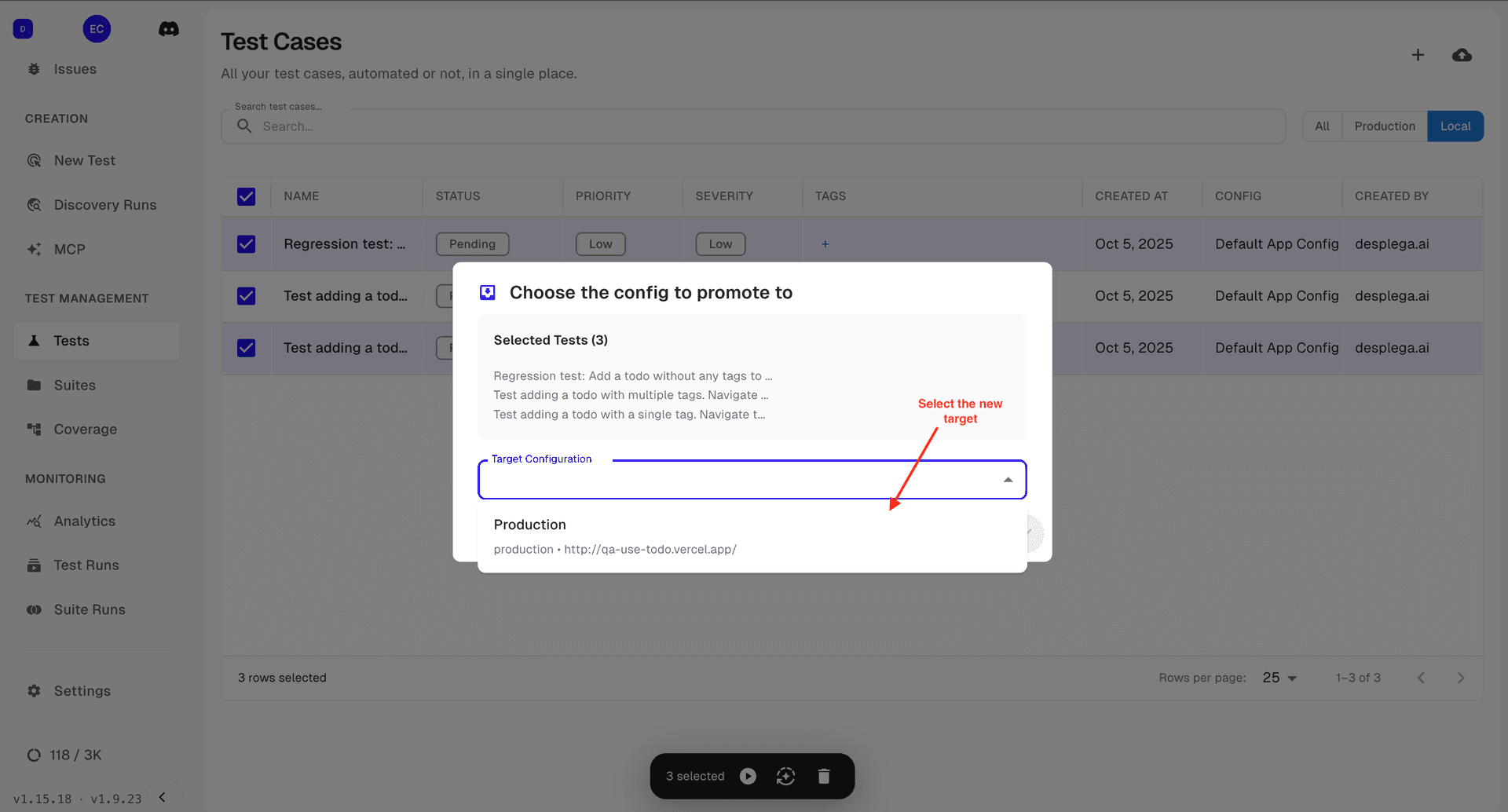Open the rows per page dropdown
This screenshot has width=1508, height=812.
1279,678
